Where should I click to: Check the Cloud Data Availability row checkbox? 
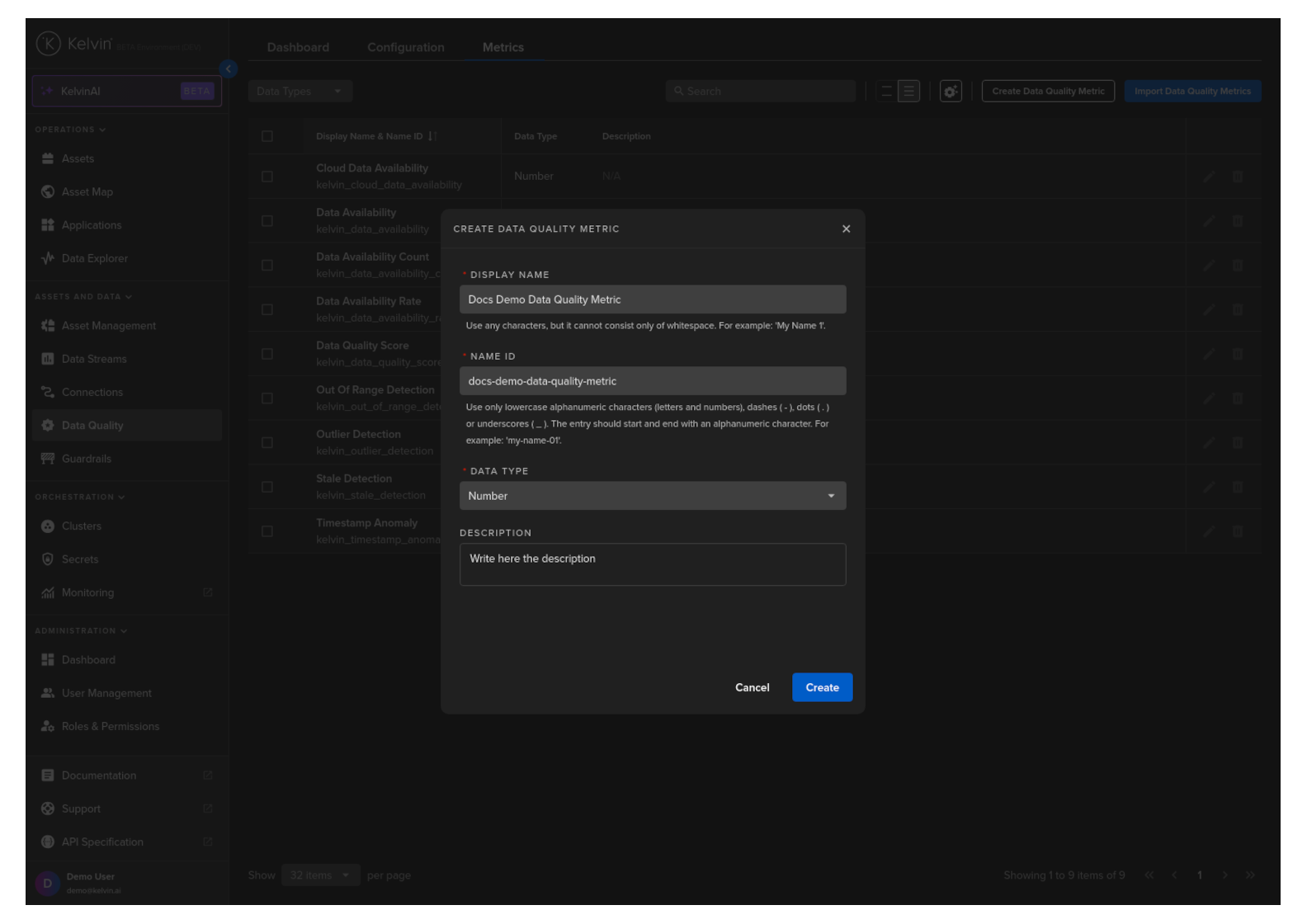click(267, 177)
